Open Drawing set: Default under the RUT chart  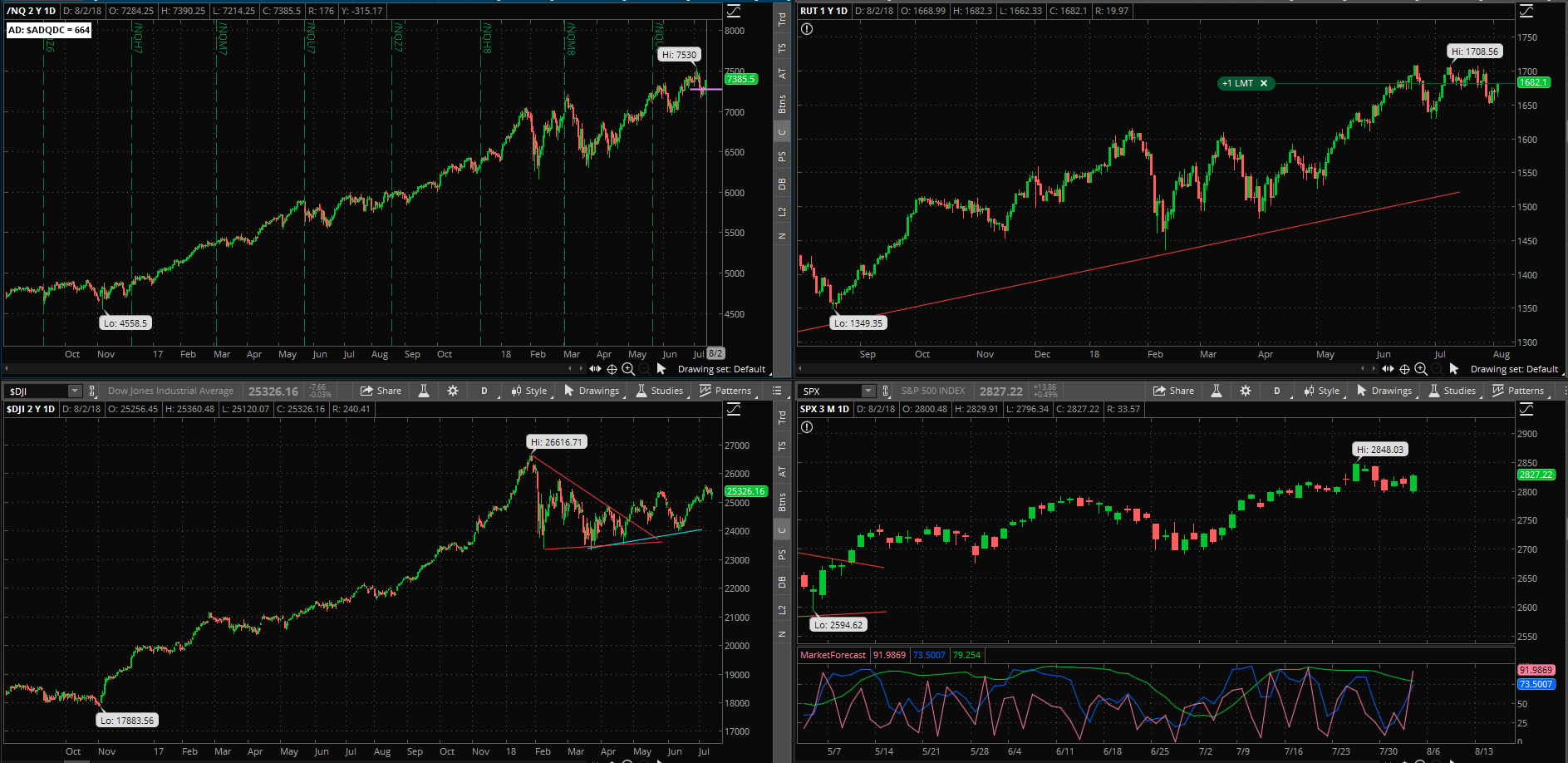click(1514, 369)
